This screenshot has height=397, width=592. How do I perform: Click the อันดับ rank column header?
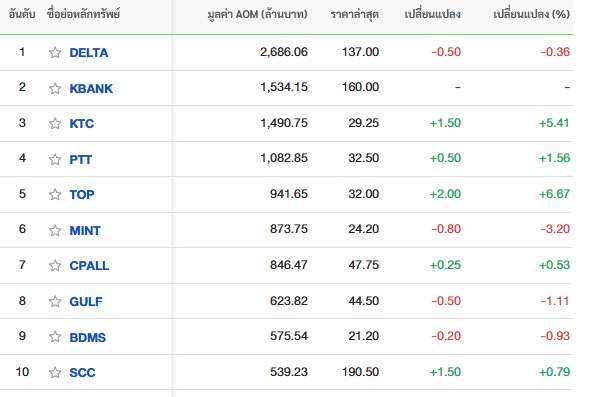(x=22, y=14)
